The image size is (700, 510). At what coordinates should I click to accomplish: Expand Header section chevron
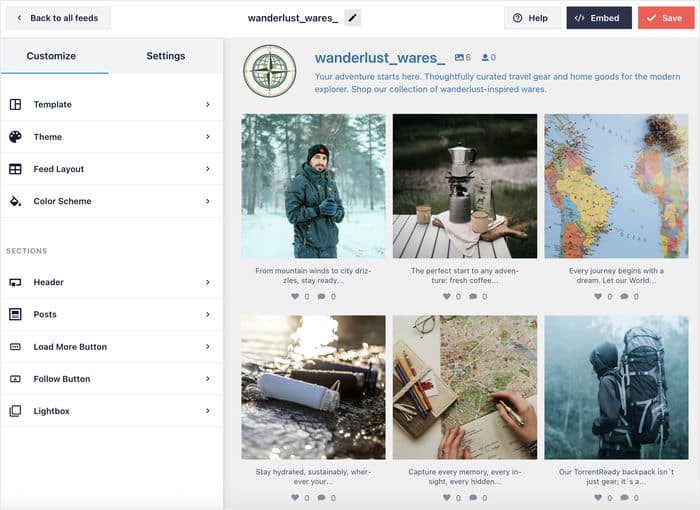[208, 282]
